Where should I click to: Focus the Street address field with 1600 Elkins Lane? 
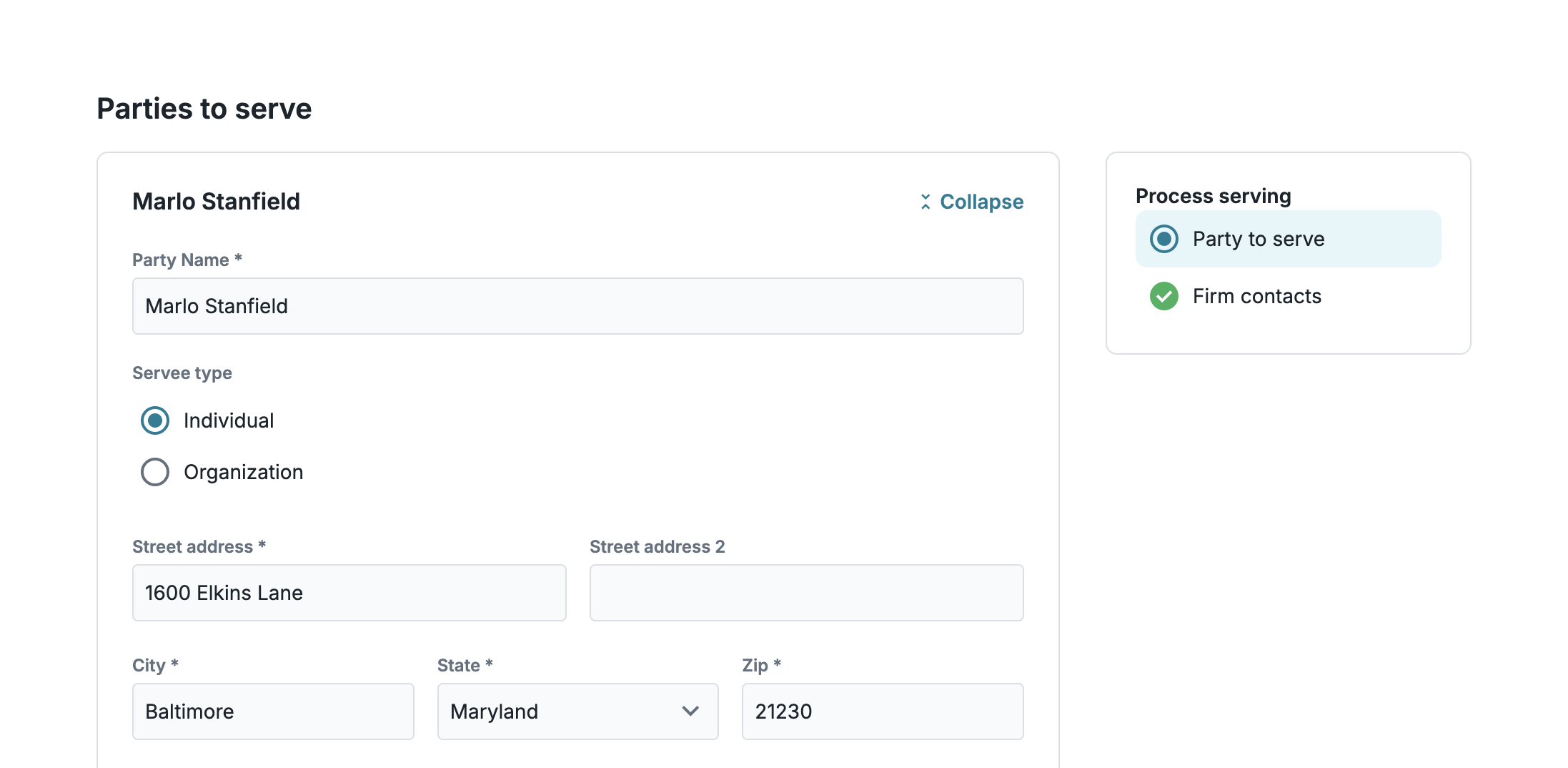[349, 593]
